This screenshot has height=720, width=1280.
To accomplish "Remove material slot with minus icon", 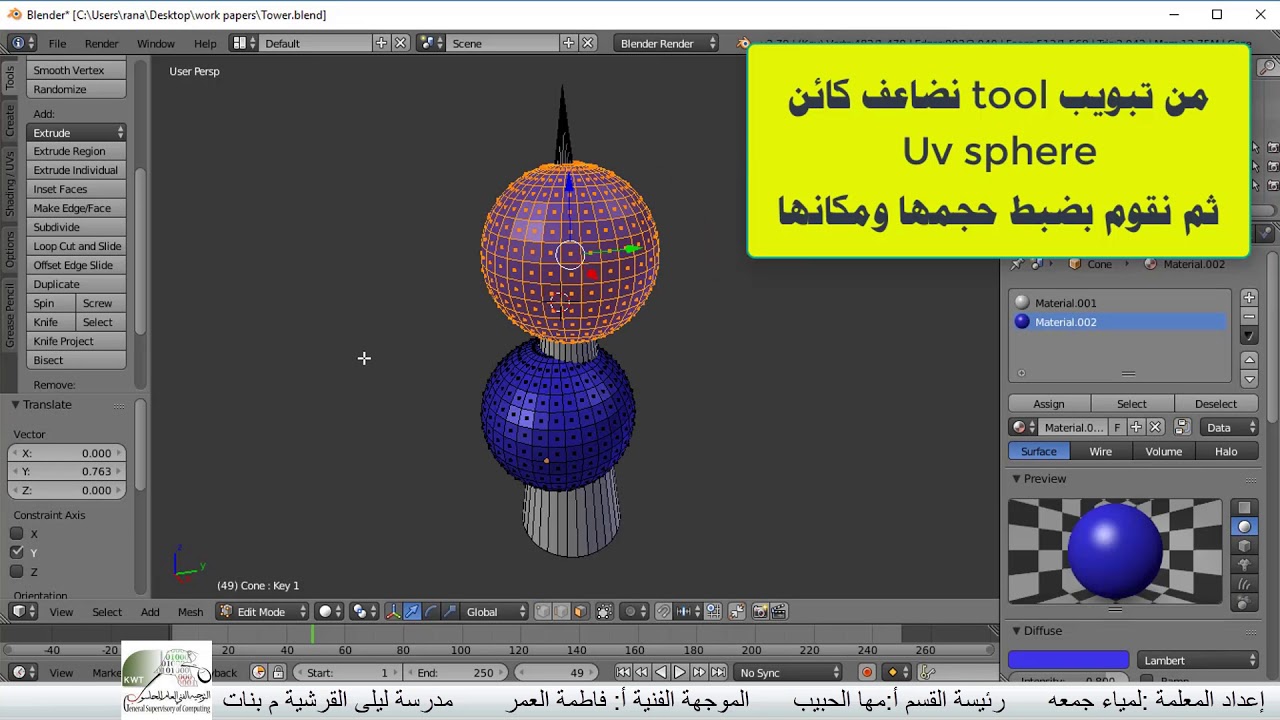I will [x=1249, y=317].
